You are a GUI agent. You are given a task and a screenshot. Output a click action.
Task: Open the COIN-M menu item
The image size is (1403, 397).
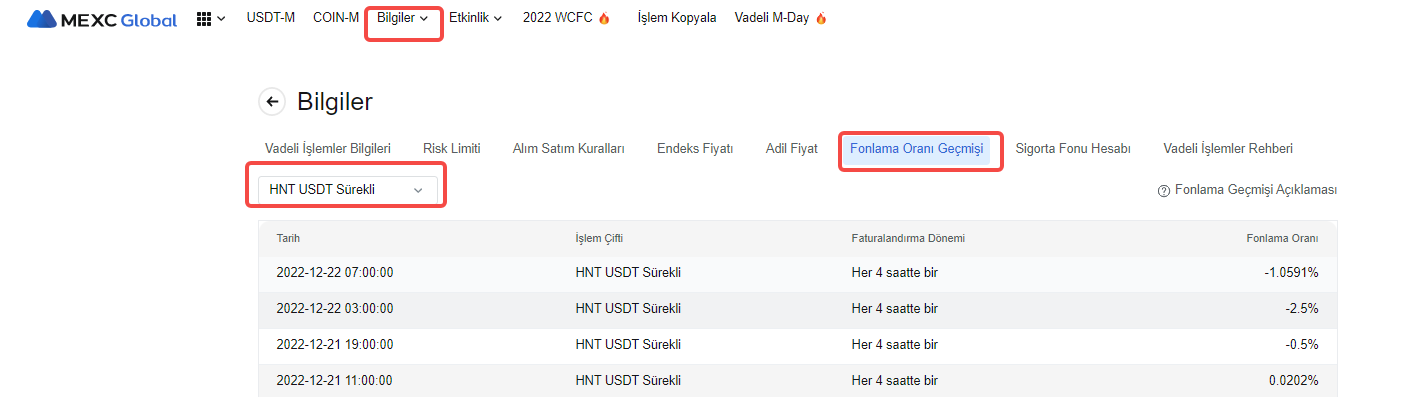coord(336,18)
